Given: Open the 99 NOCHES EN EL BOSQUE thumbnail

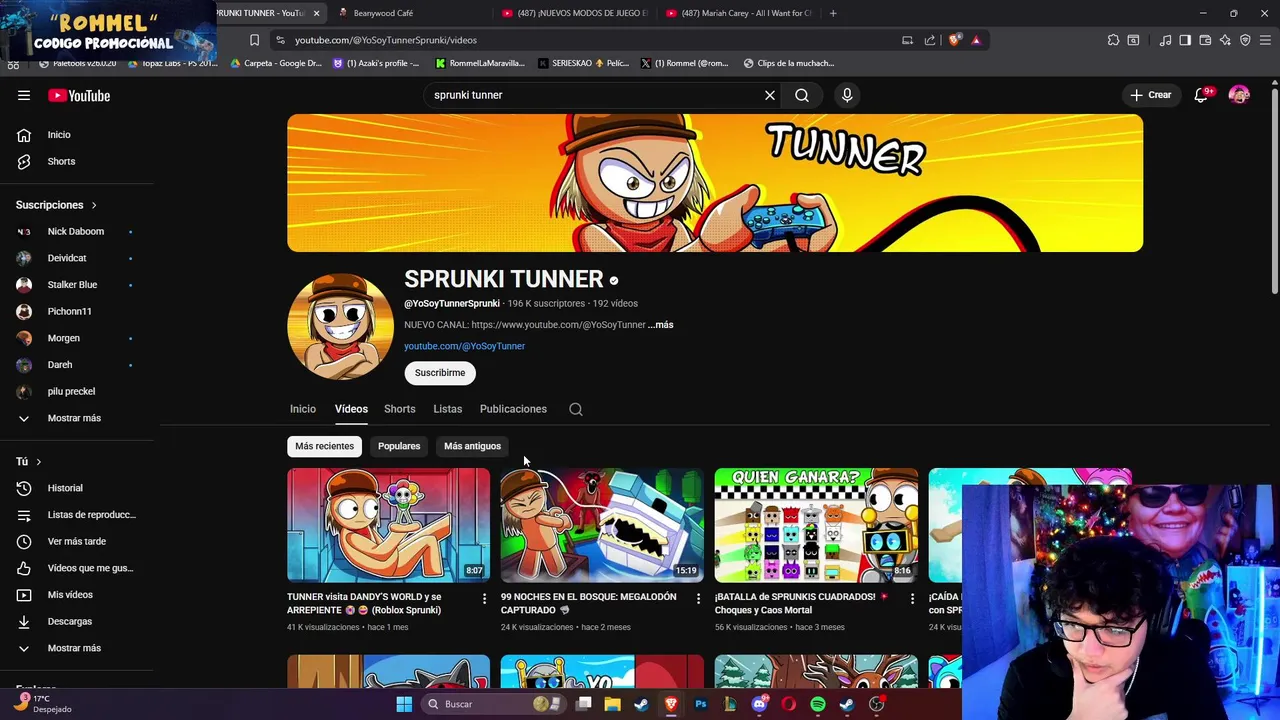Looking at the screenshot, I should click(x=602, y=525).
